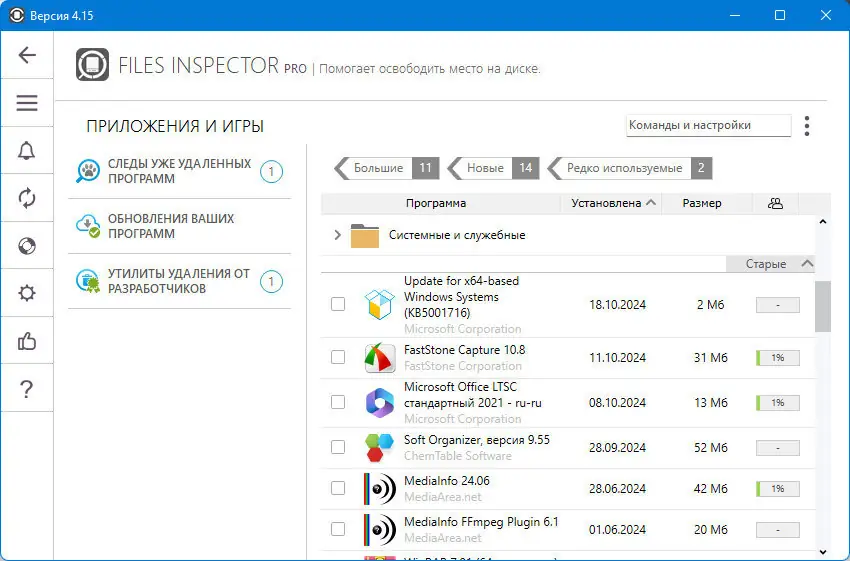850x561 pixels.
Task: Click the size value 20 Мб
Action: pyautogui.click(x=711, y=530)
